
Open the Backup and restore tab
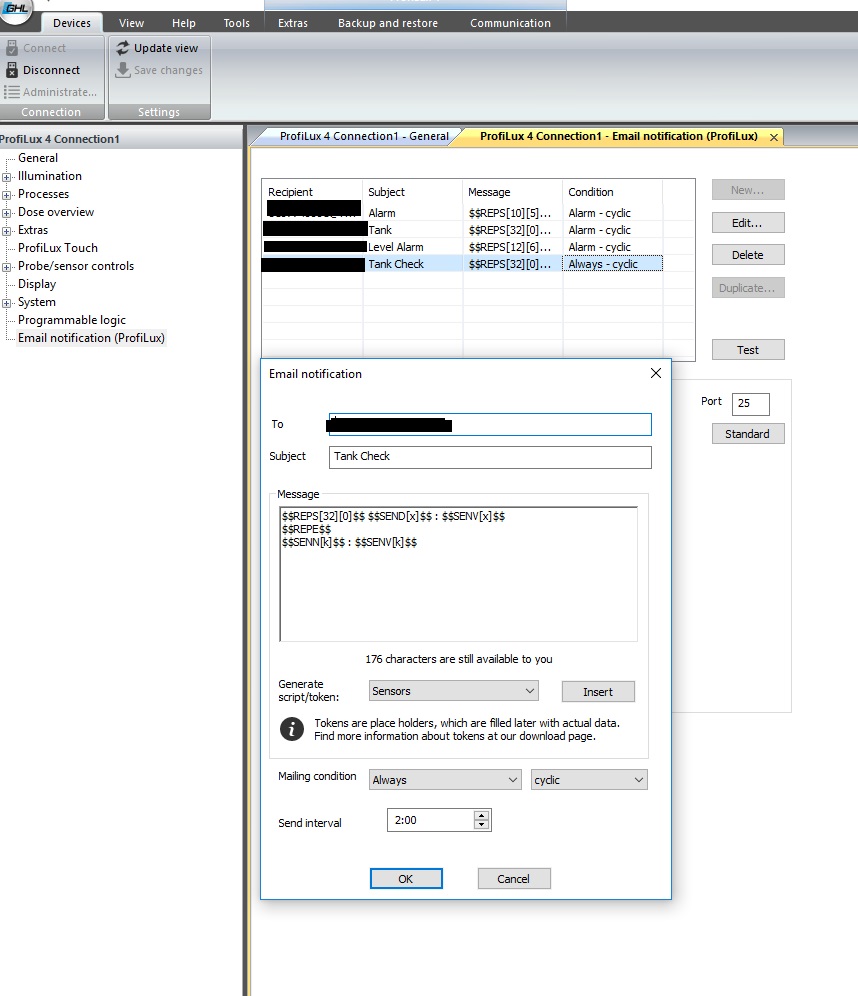[387, 23]
